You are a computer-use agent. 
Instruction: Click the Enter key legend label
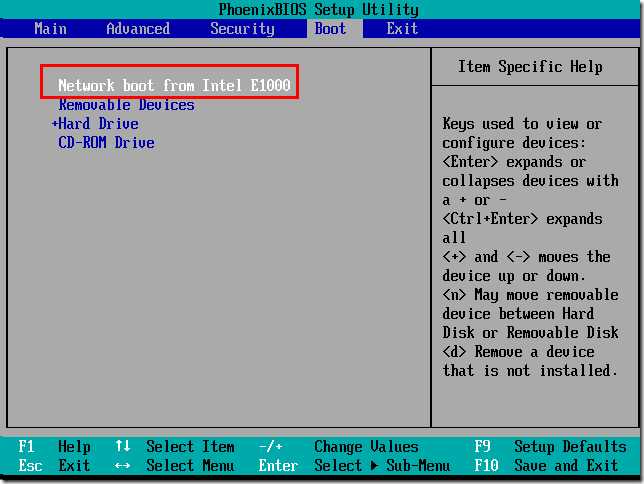pos(278,466)
